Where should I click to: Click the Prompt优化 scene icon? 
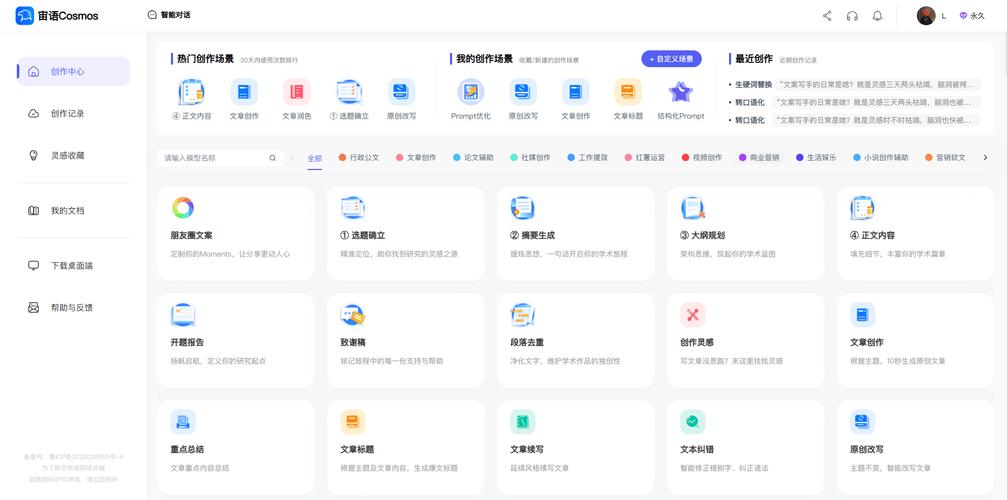tap(471, 93)
